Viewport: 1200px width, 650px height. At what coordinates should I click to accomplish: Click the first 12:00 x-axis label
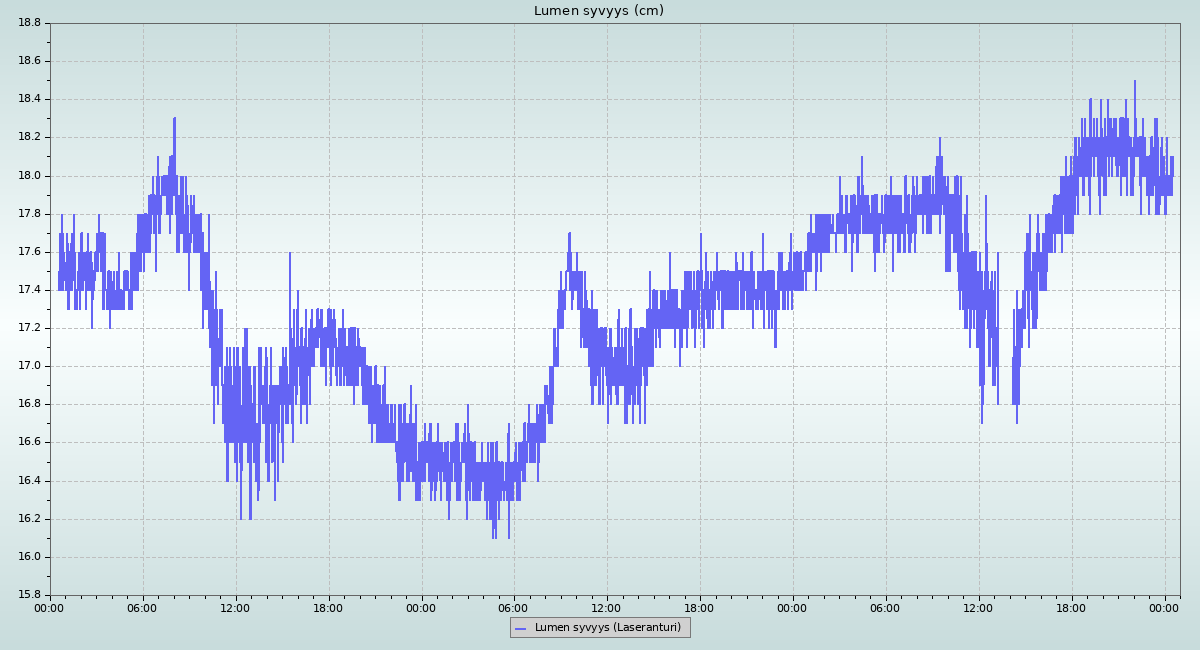click(x=235, y=607)
